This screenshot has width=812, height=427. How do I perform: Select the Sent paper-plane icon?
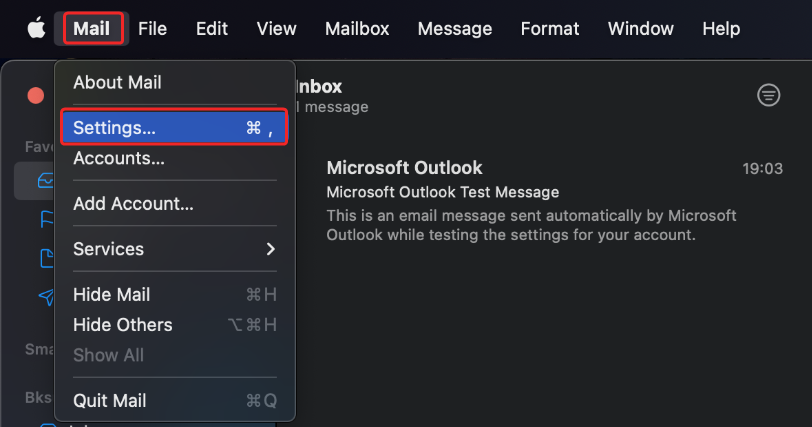coord(46,297)
